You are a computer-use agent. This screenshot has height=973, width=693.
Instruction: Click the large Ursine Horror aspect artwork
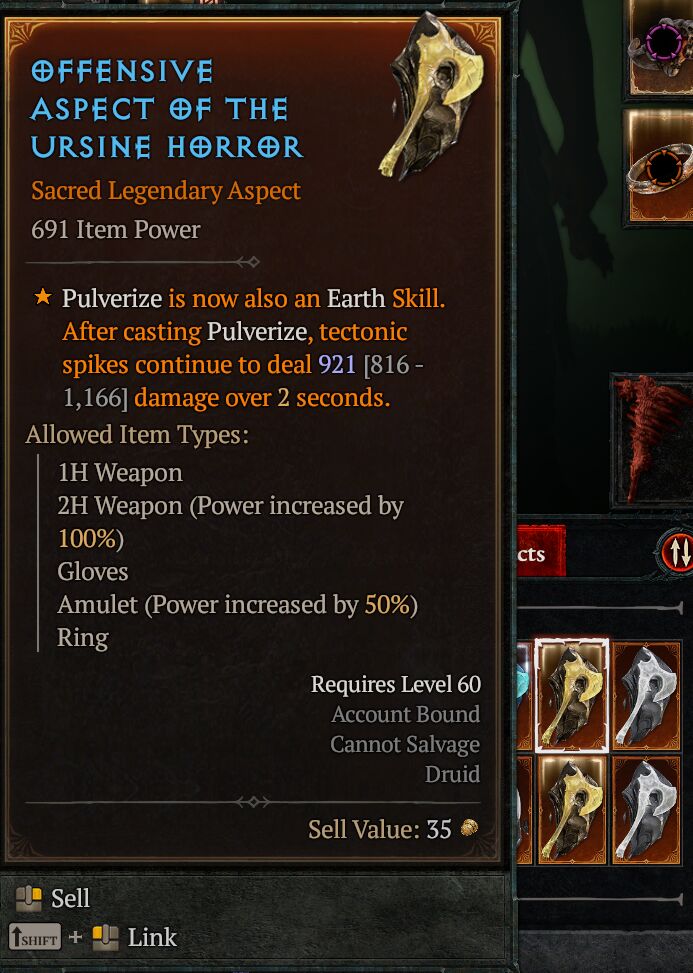(x=430, y=96)
